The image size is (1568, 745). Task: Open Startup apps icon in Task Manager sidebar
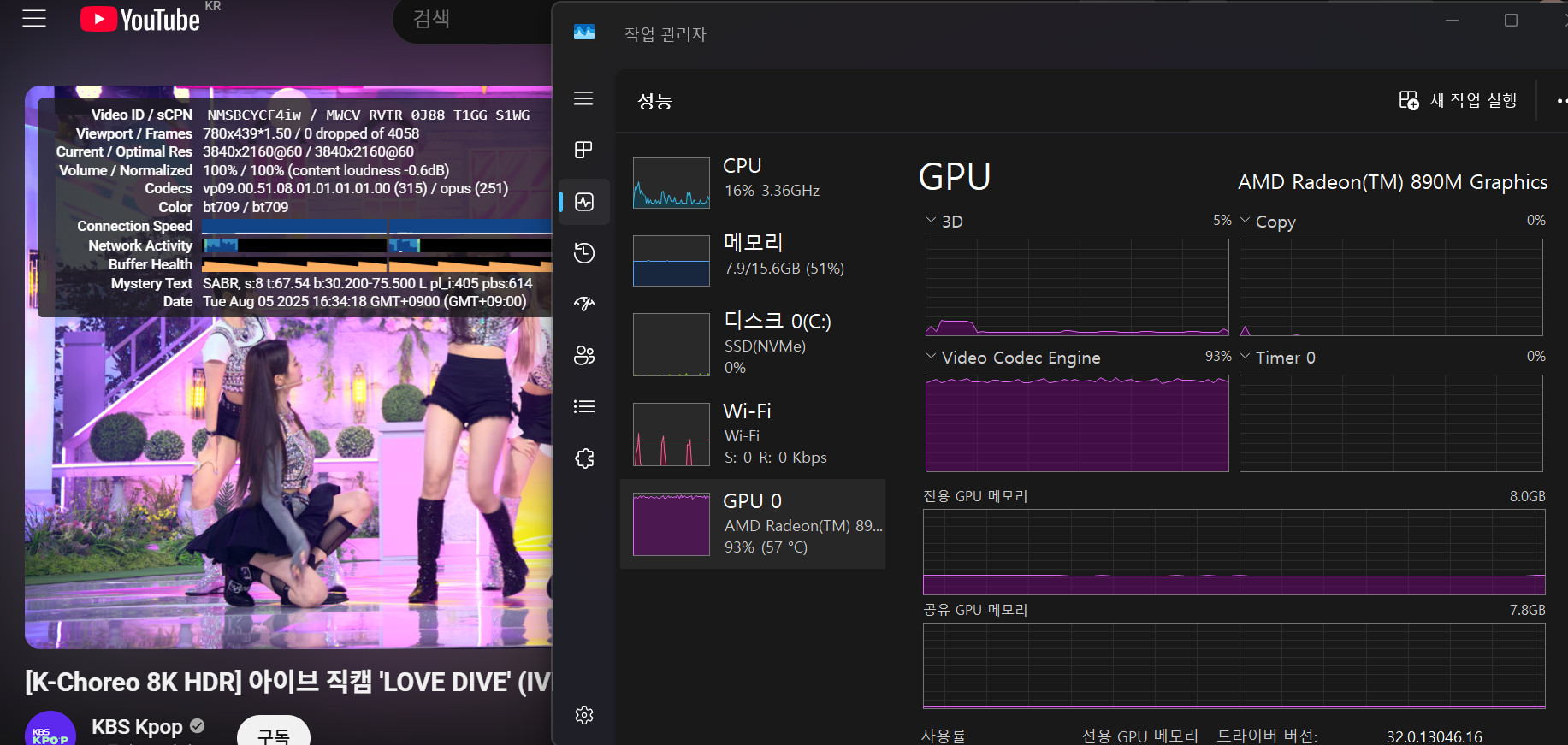pyautogui.click(x=584, y=304)
